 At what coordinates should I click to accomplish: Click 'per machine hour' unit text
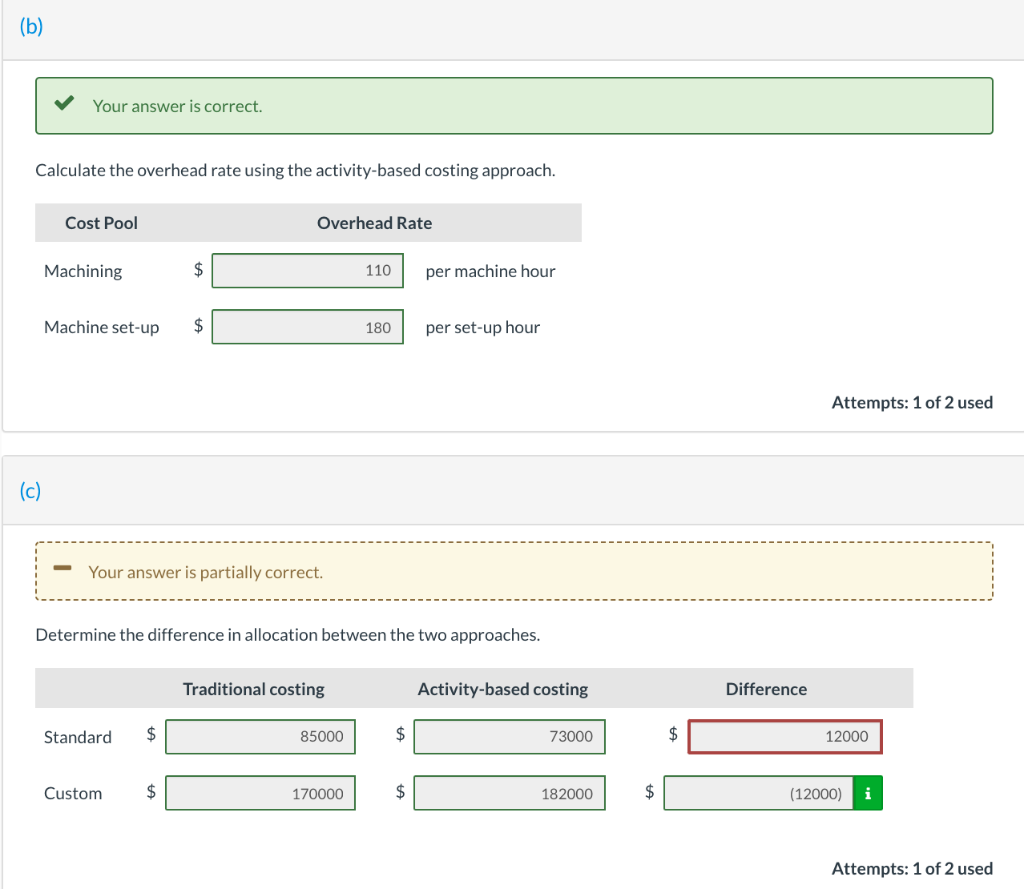pos(490,271)
